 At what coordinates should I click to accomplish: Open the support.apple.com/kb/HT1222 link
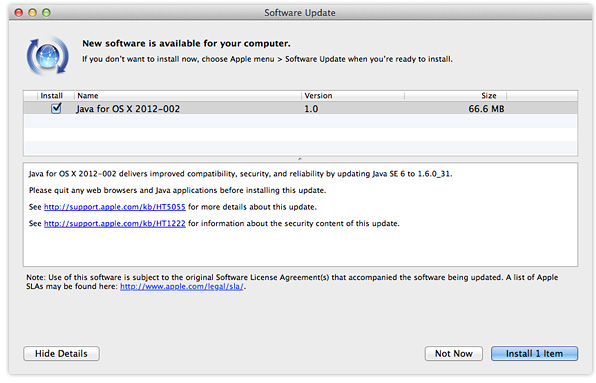pyautogui.click(x=115, y=224)
